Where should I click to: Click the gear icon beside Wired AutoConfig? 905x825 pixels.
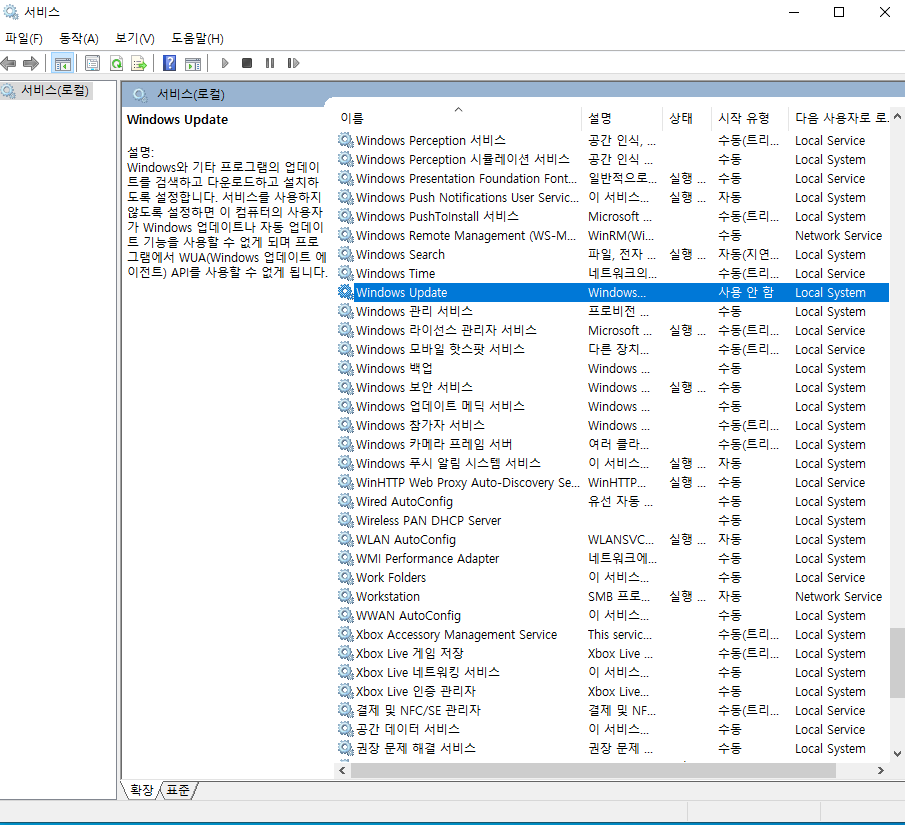[345, 501]
